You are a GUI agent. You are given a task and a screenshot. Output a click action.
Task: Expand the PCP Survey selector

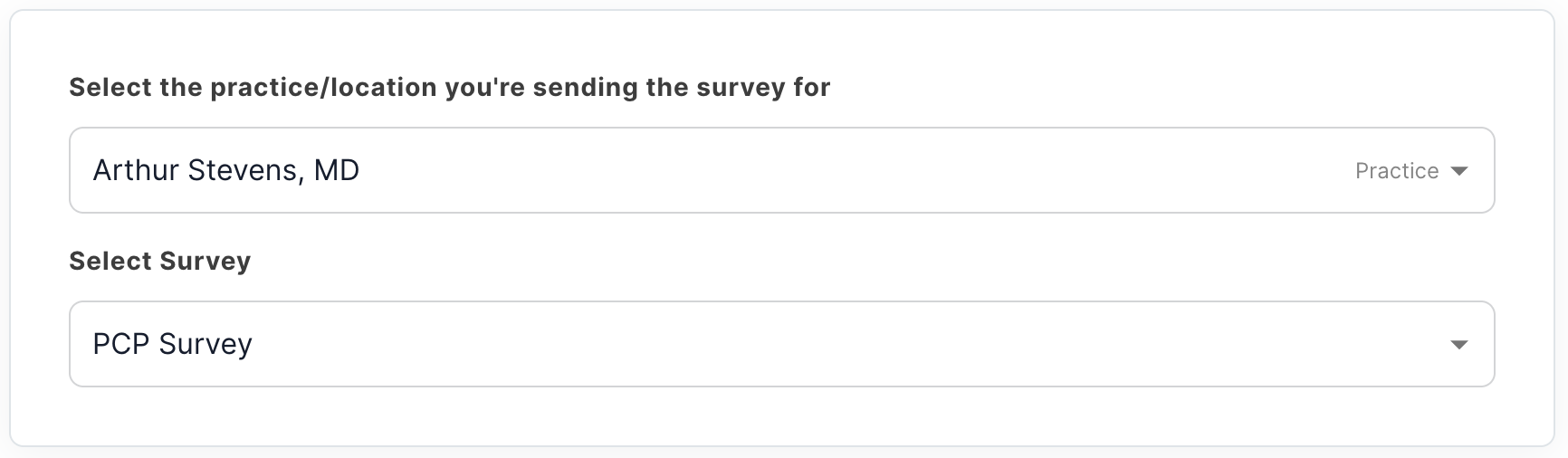click(x=781, y=344)
